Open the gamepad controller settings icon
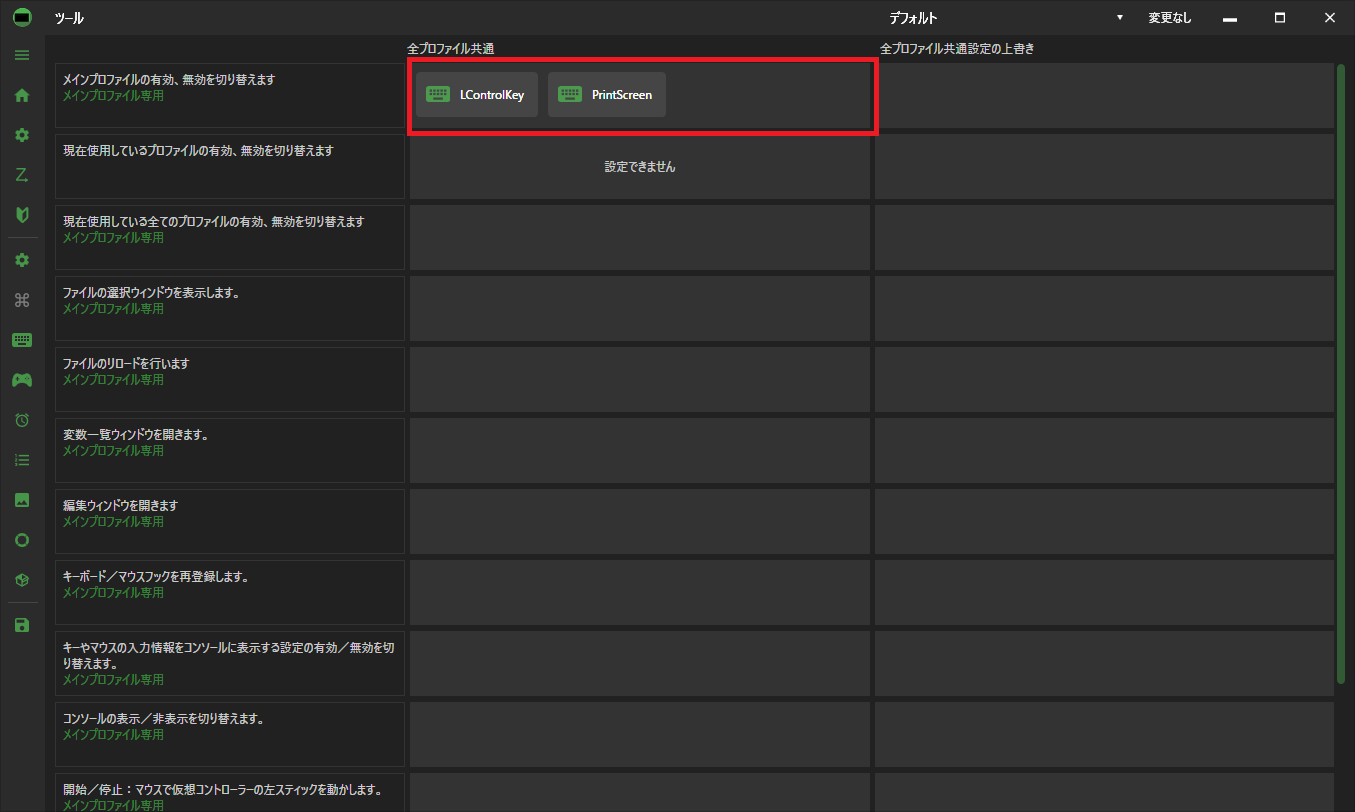 click(x=22, y=380)
